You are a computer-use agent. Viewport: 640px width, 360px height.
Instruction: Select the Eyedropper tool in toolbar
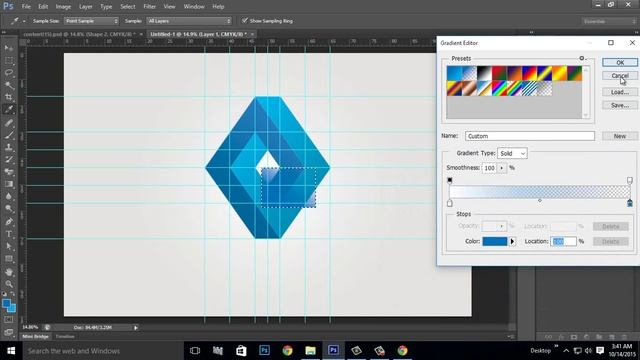(9, 109)
